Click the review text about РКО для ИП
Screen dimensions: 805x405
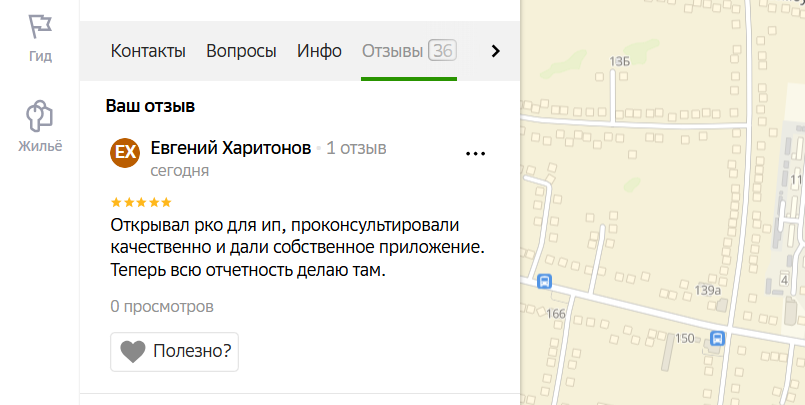coord(296,247)
